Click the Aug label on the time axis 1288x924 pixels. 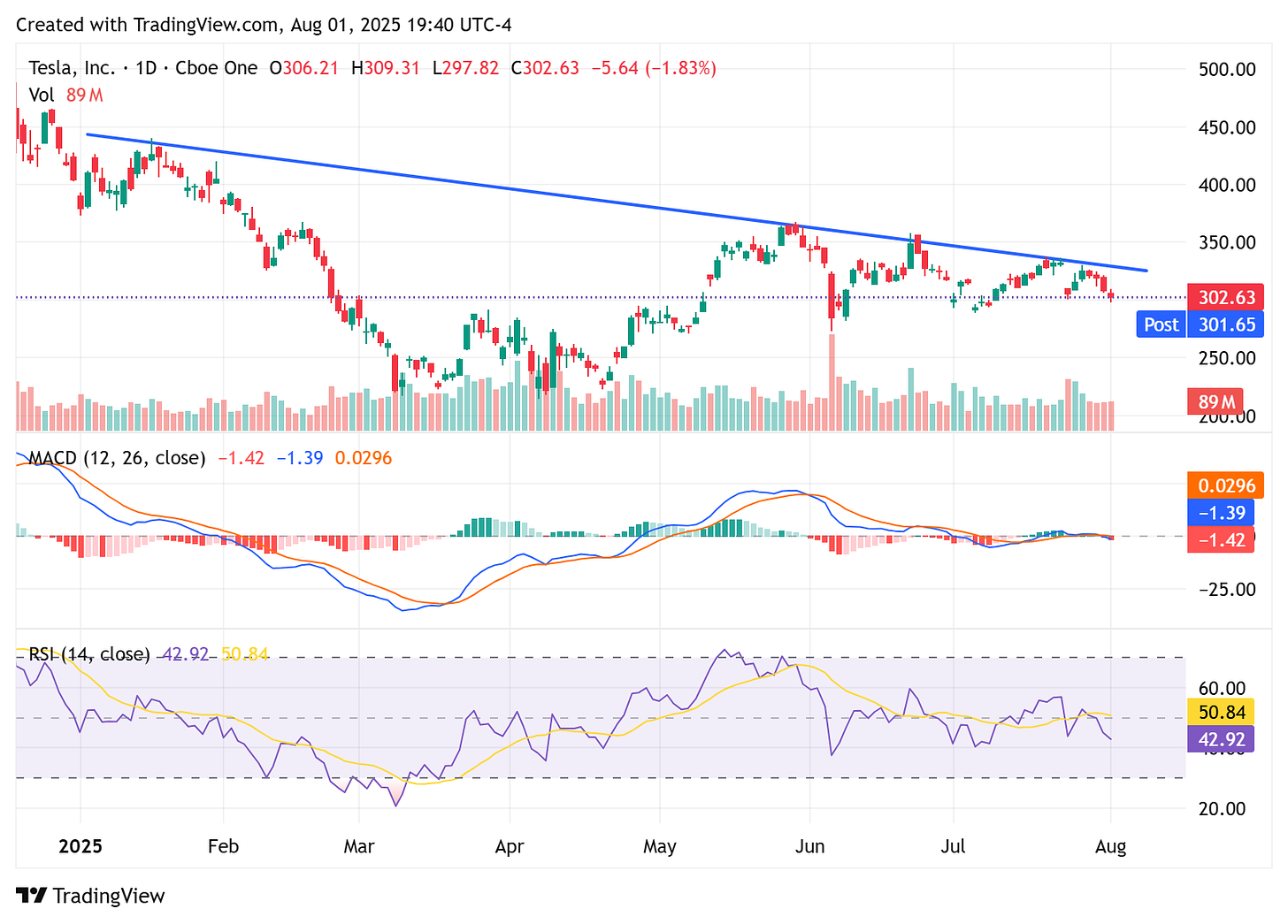pos(1109,846)
